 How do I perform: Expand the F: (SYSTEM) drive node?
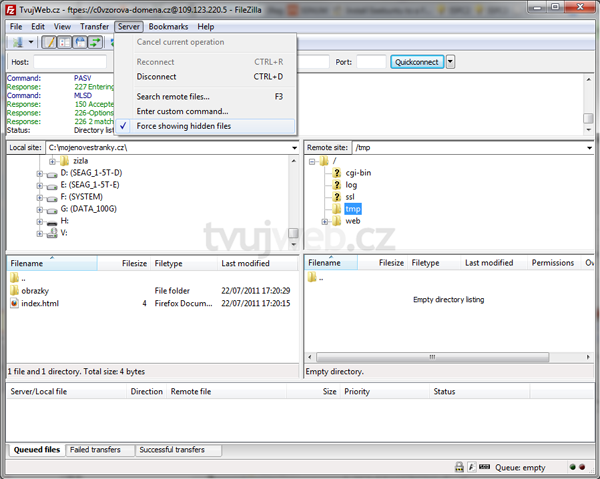[39, 197]
